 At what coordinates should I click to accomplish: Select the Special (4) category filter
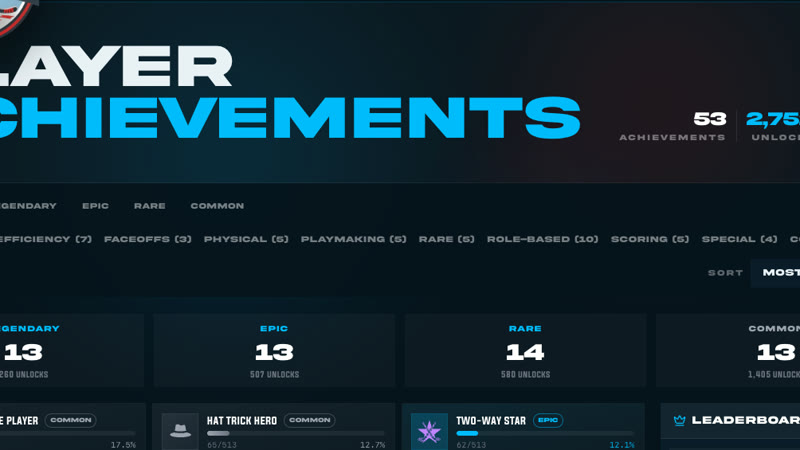[739, 239]
